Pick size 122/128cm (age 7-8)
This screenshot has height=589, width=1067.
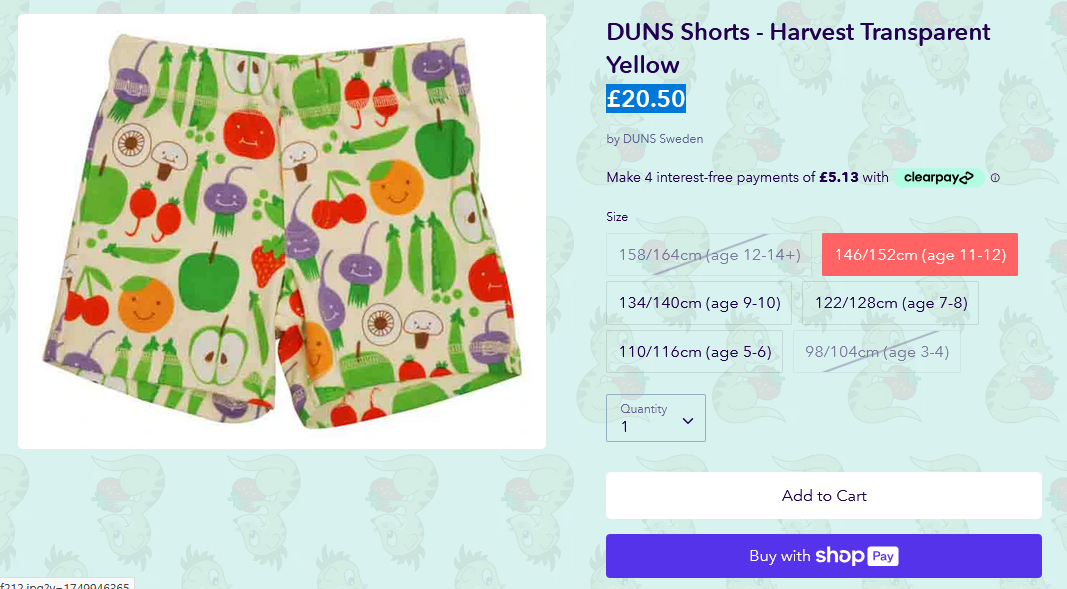(x=891, y=303)
